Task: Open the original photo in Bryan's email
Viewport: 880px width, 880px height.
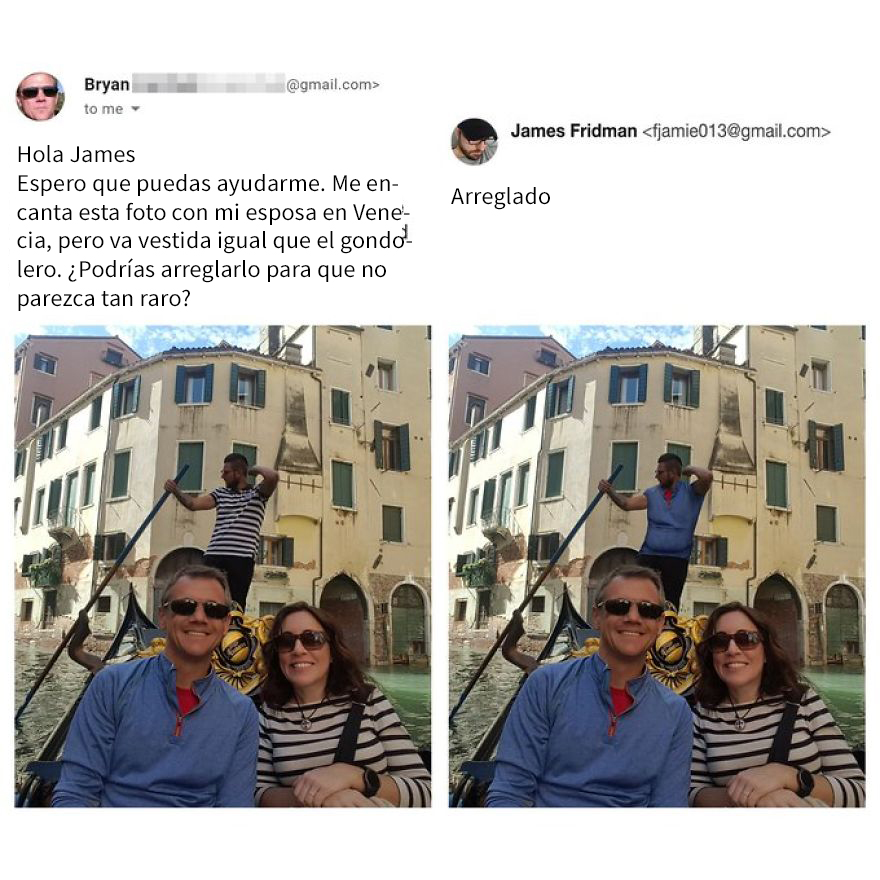Action: tap(223, 566)
